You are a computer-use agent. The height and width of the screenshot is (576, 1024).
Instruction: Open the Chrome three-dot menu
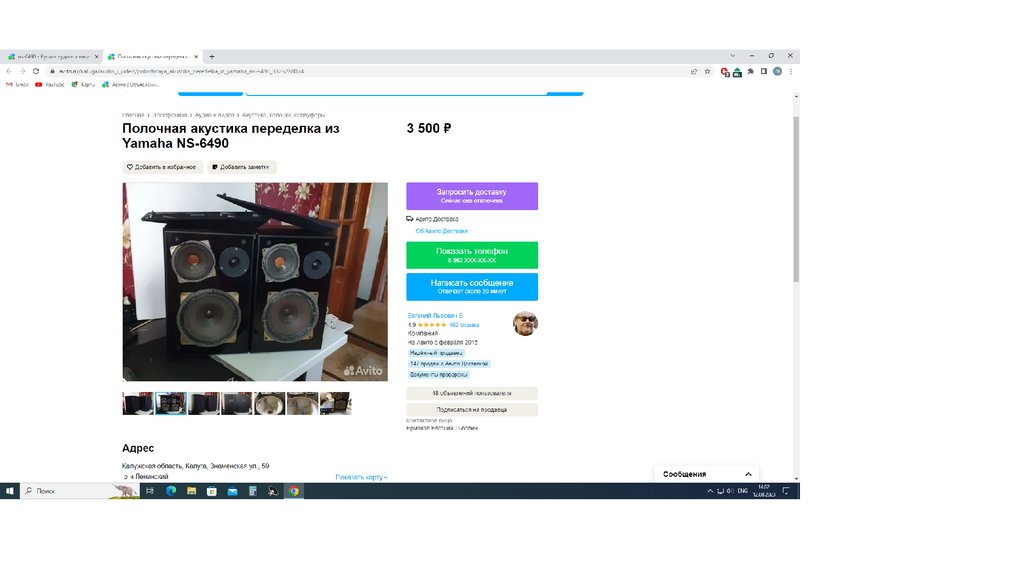(790, 71)
